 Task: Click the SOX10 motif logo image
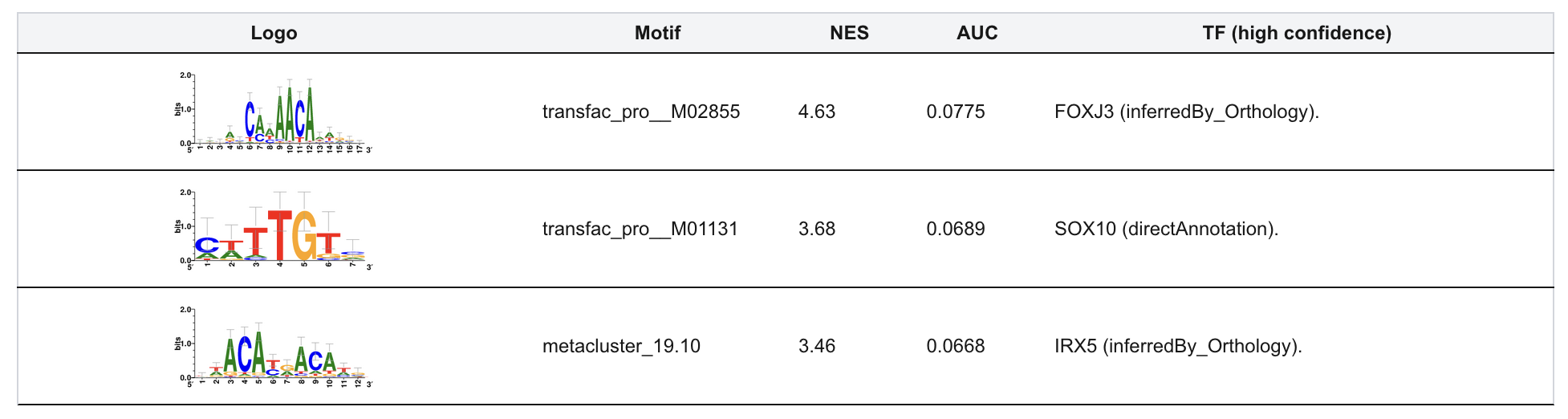pyautogui.click(x=274, y=229)
